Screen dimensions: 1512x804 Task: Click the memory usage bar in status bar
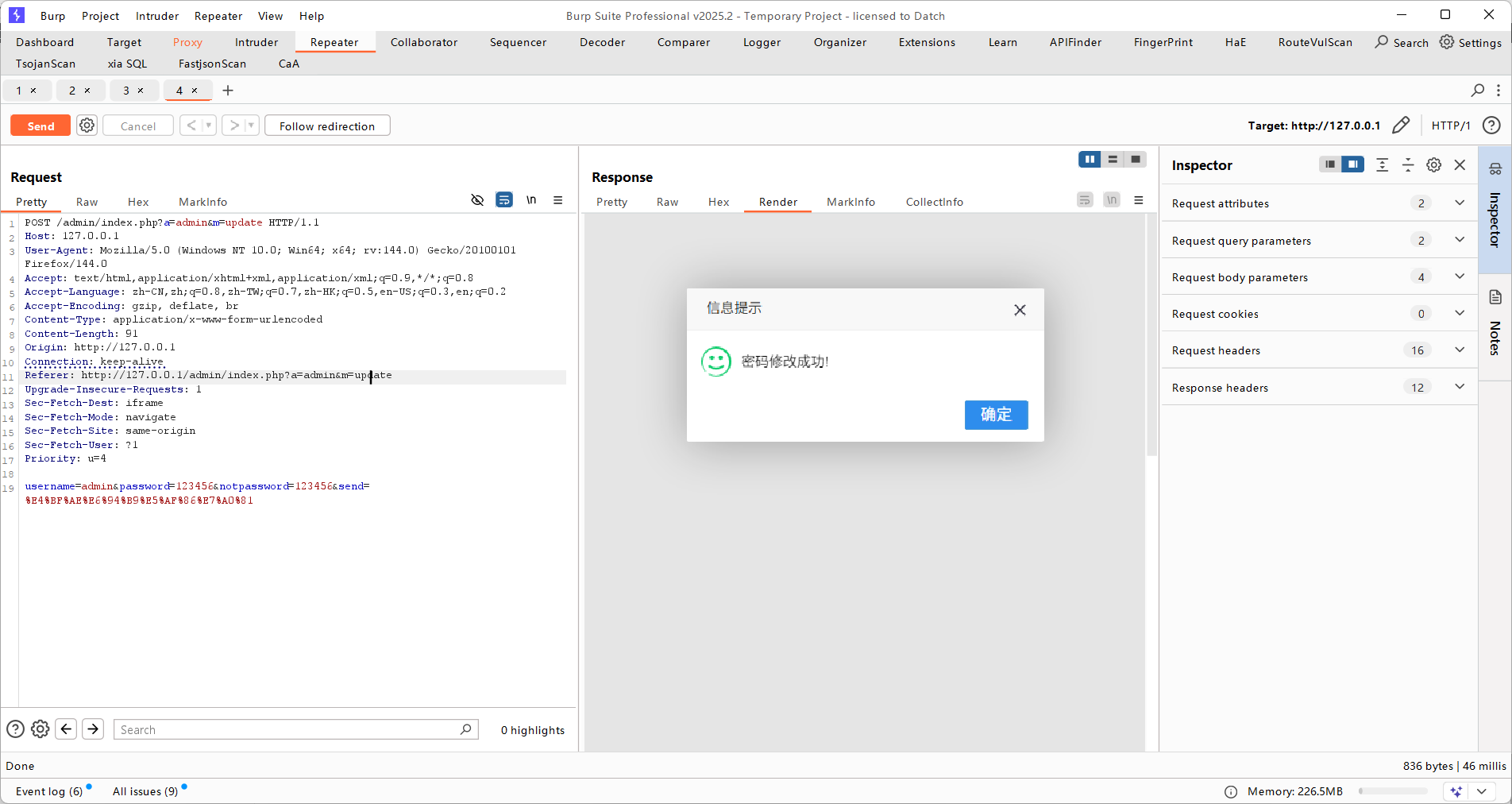[x=1392, y=791]
